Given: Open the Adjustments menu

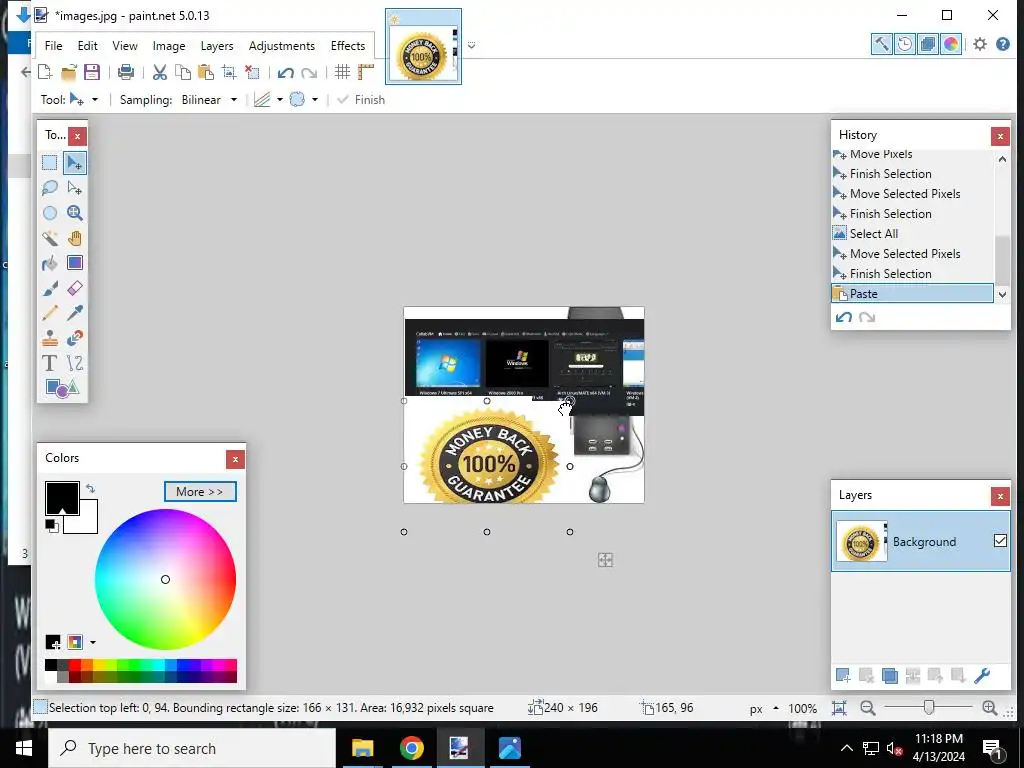Looking at the screenshot, I should 281,46.
